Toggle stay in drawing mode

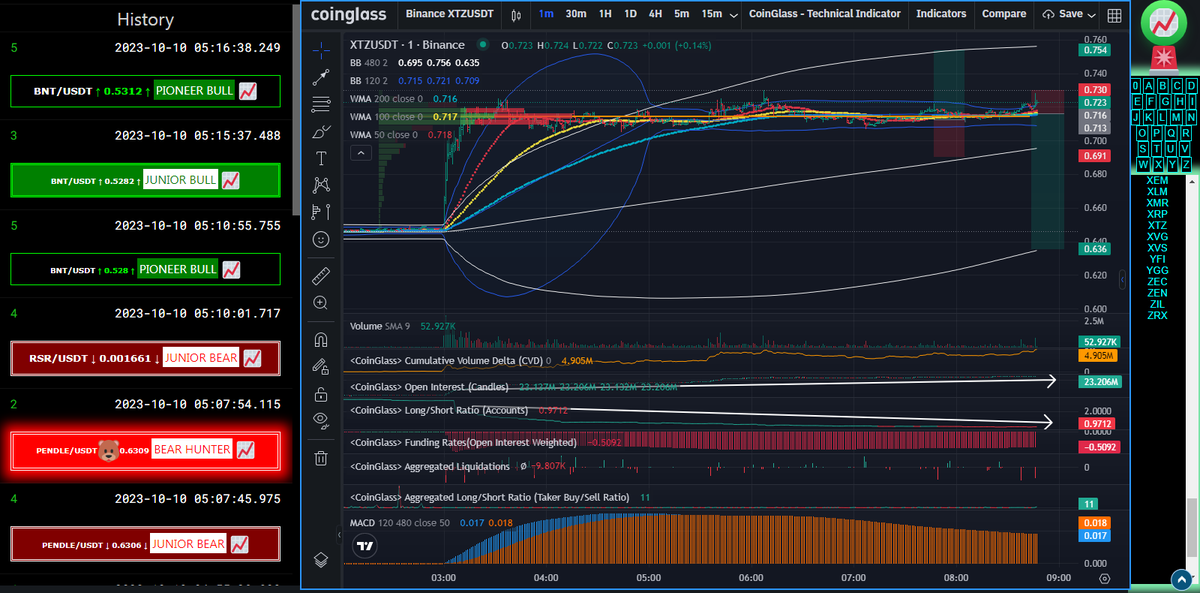[x=321, y=366]
